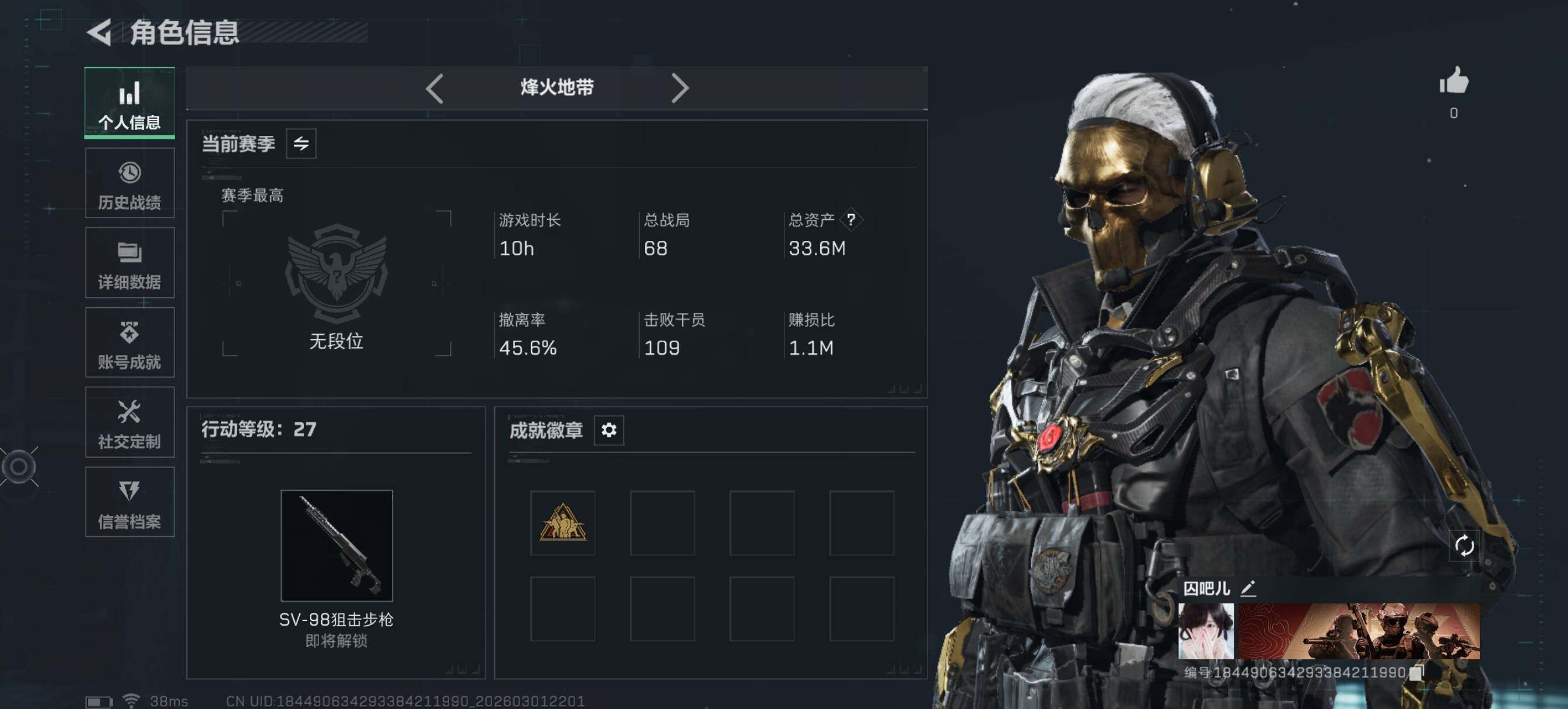Open the 详细数据 tab
1568x709 pixels.
(x=129, y=262)
